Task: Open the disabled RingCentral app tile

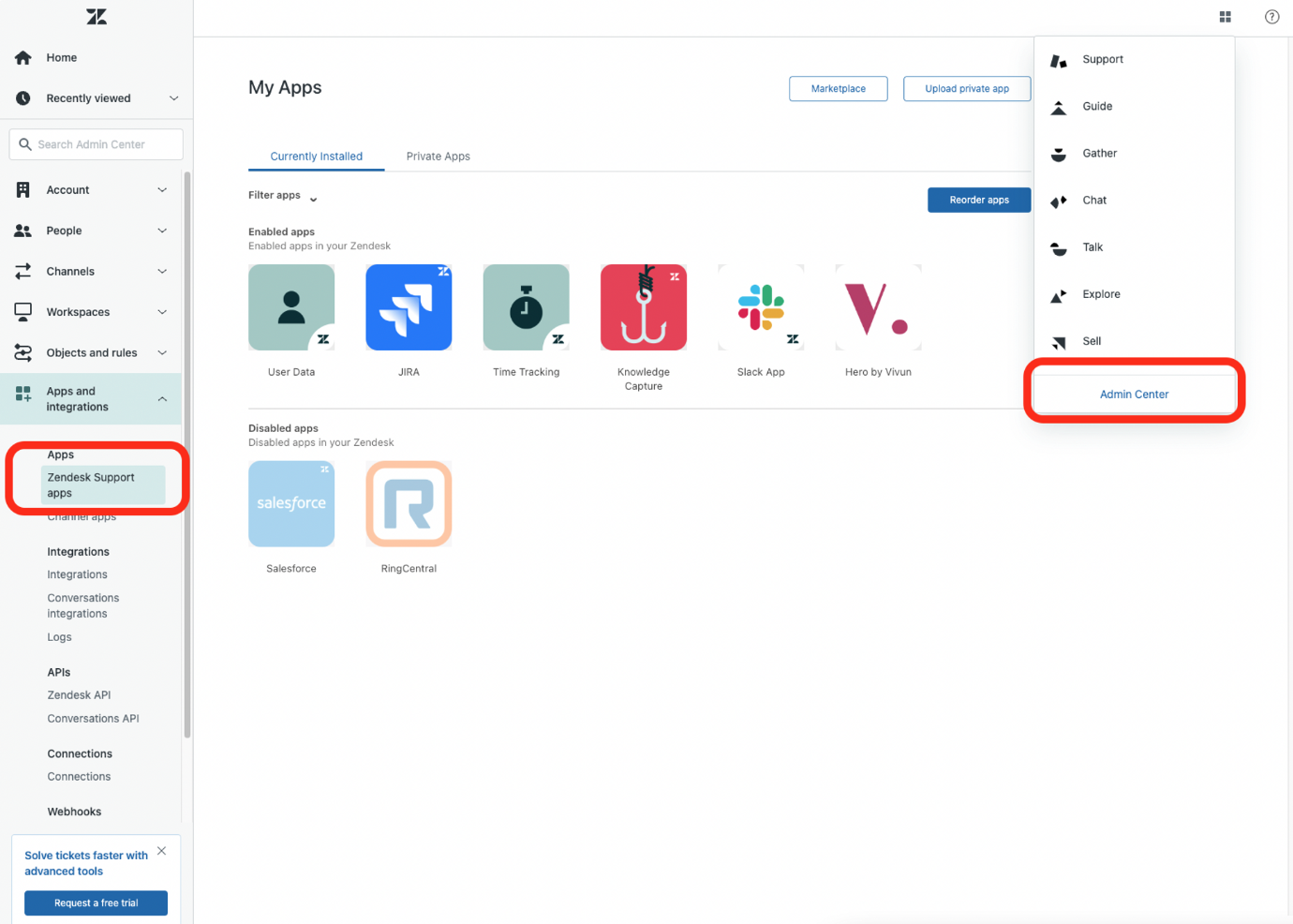Action: 409,504
